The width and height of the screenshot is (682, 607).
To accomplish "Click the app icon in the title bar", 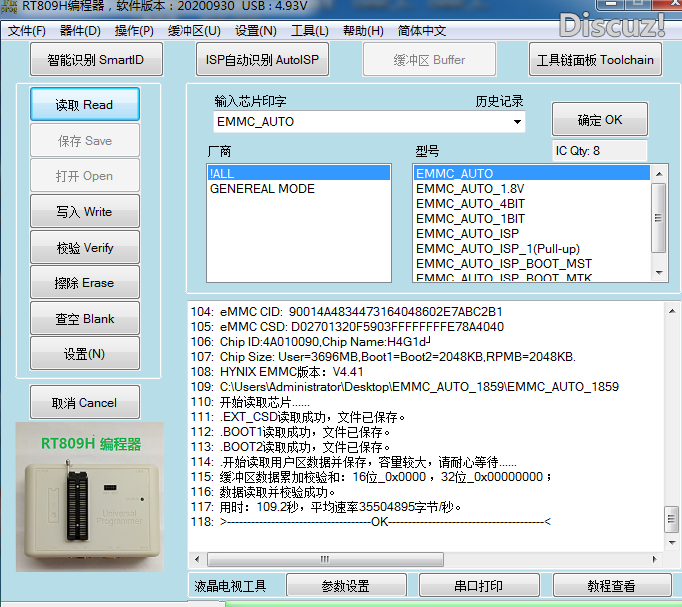I will [9, 9].
